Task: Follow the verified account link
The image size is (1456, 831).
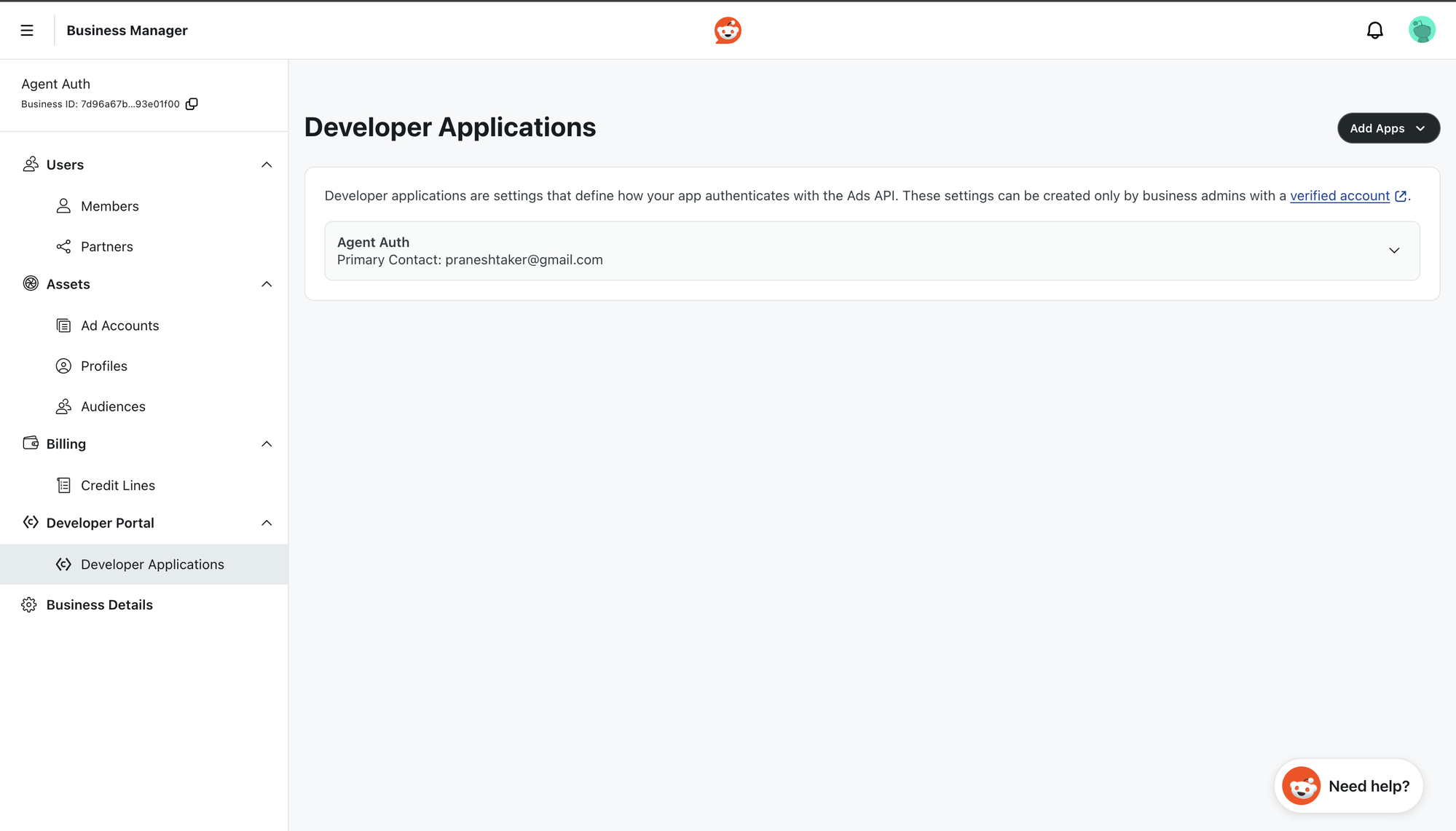Action: click(x=1339, y=196)
